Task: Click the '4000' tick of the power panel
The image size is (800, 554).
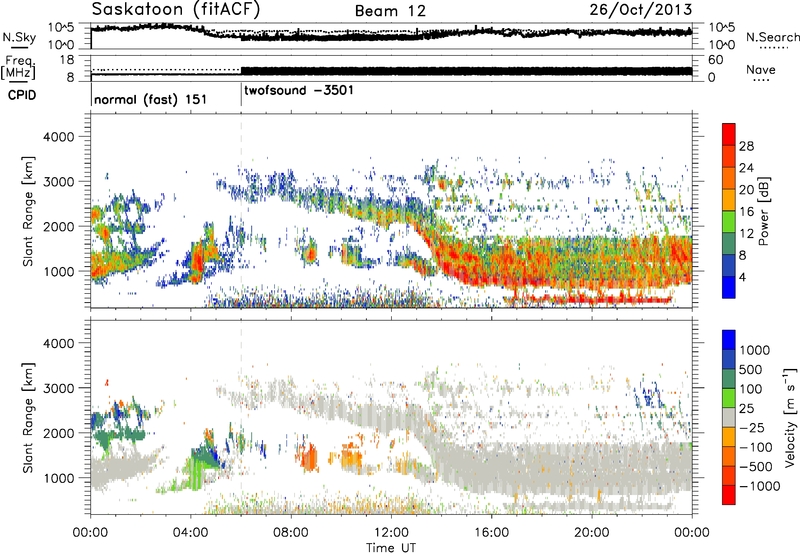Action: 59,137
